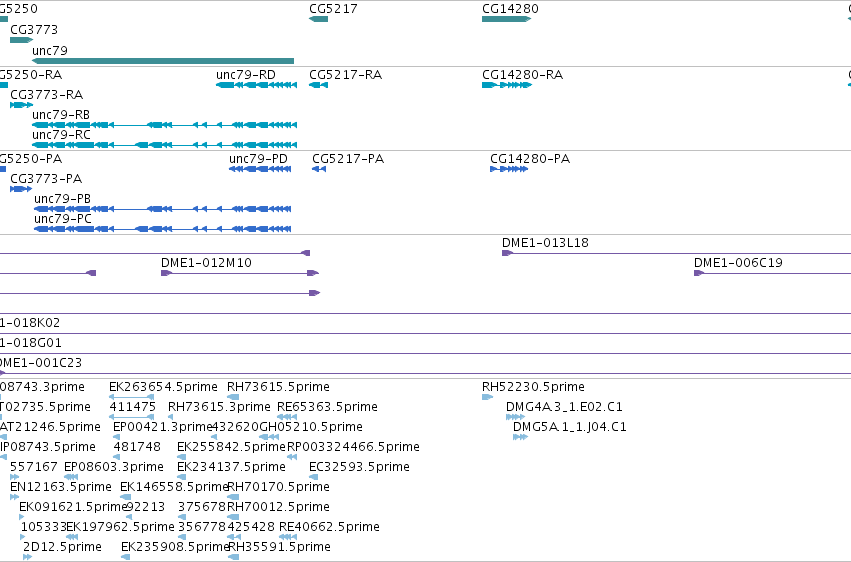Select the EC32593.5prime EST label

coord(359,467)
